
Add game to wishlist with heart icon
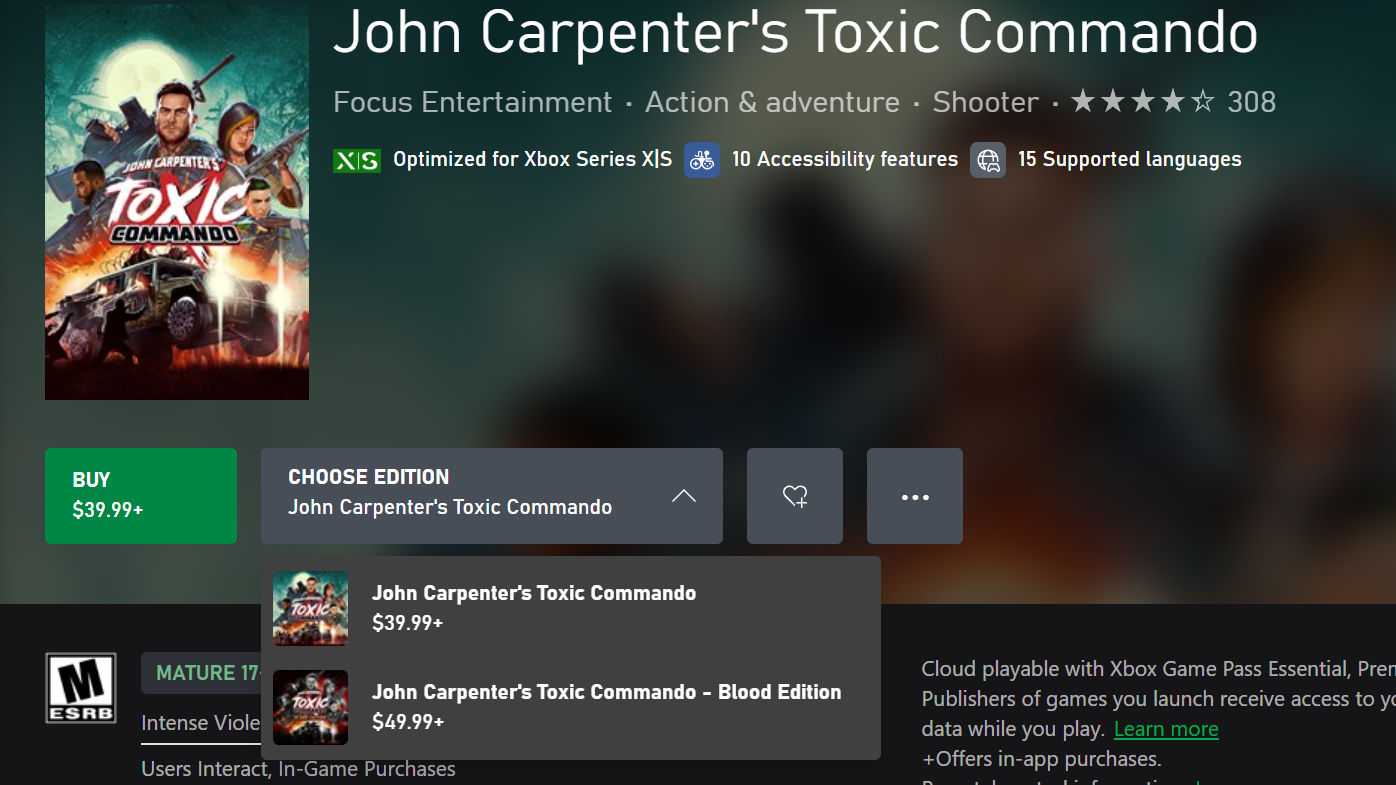pos(795,496)
